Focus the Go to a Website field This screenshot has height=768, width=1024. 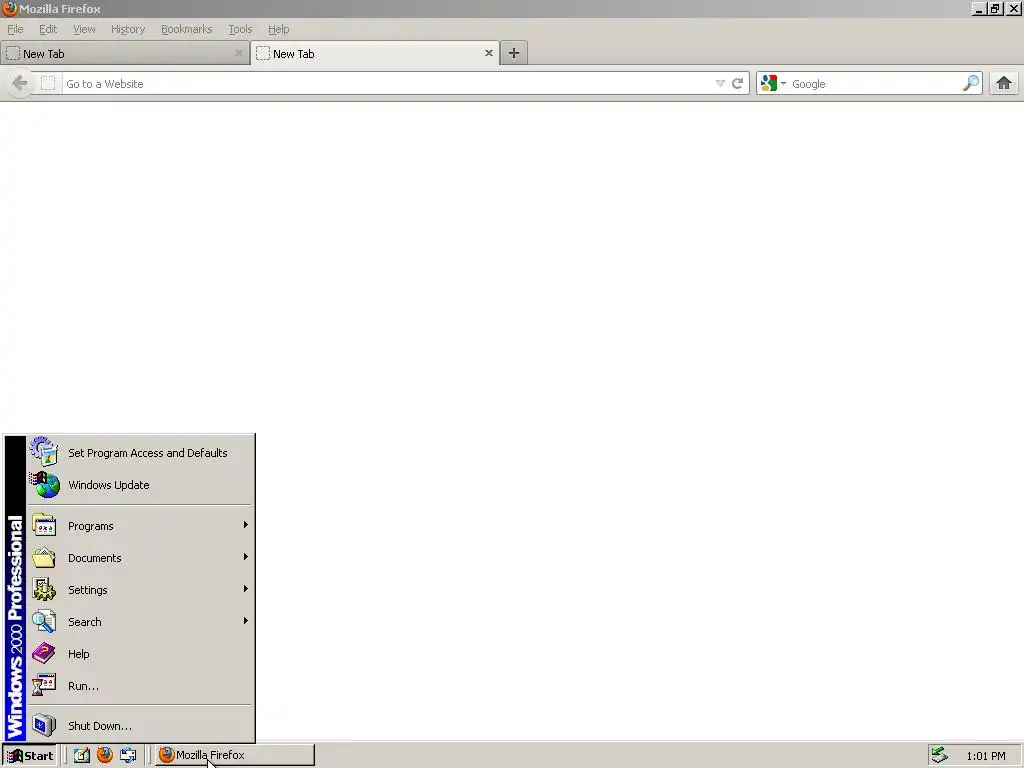(x=388, y=84)
